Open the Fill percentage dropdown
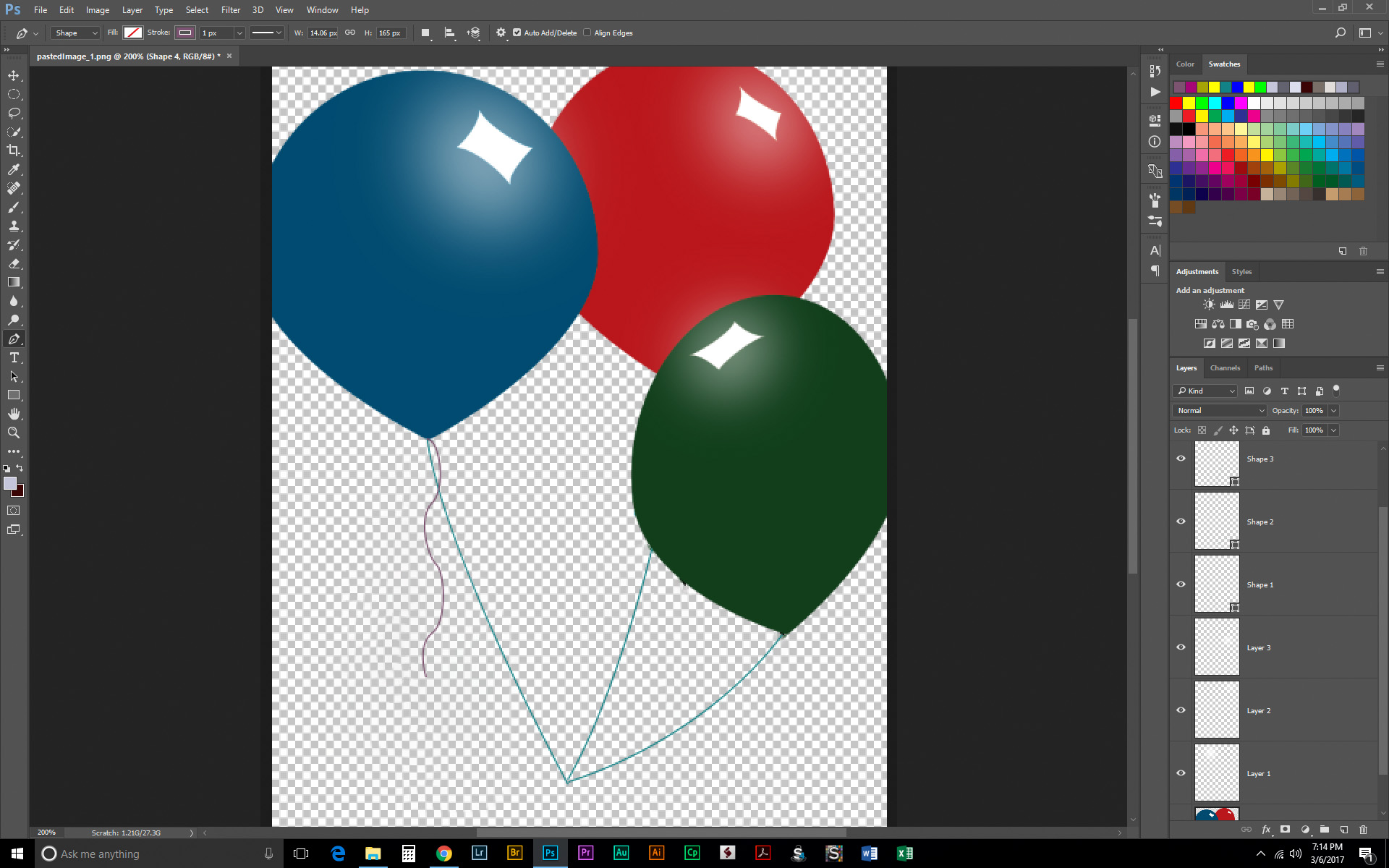Image resolution: width=1389 pixels, height=868 pixels. [x=1333, y=430]
